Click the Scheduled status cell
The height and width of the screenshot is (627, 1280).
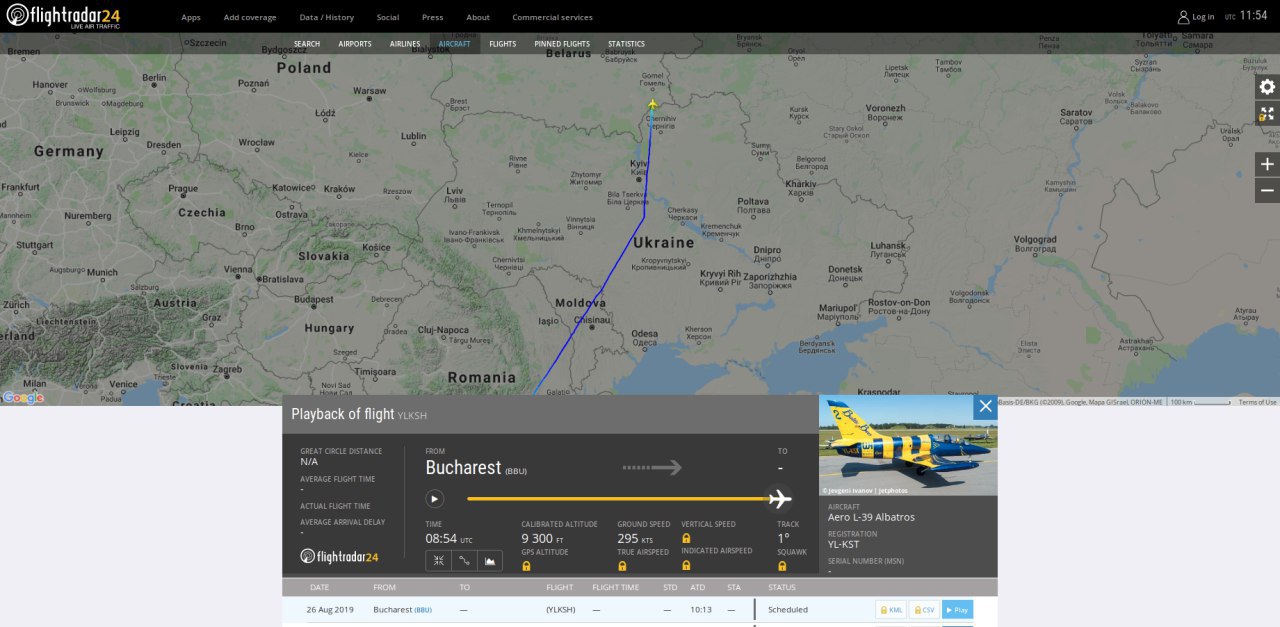tap(788, 610)
